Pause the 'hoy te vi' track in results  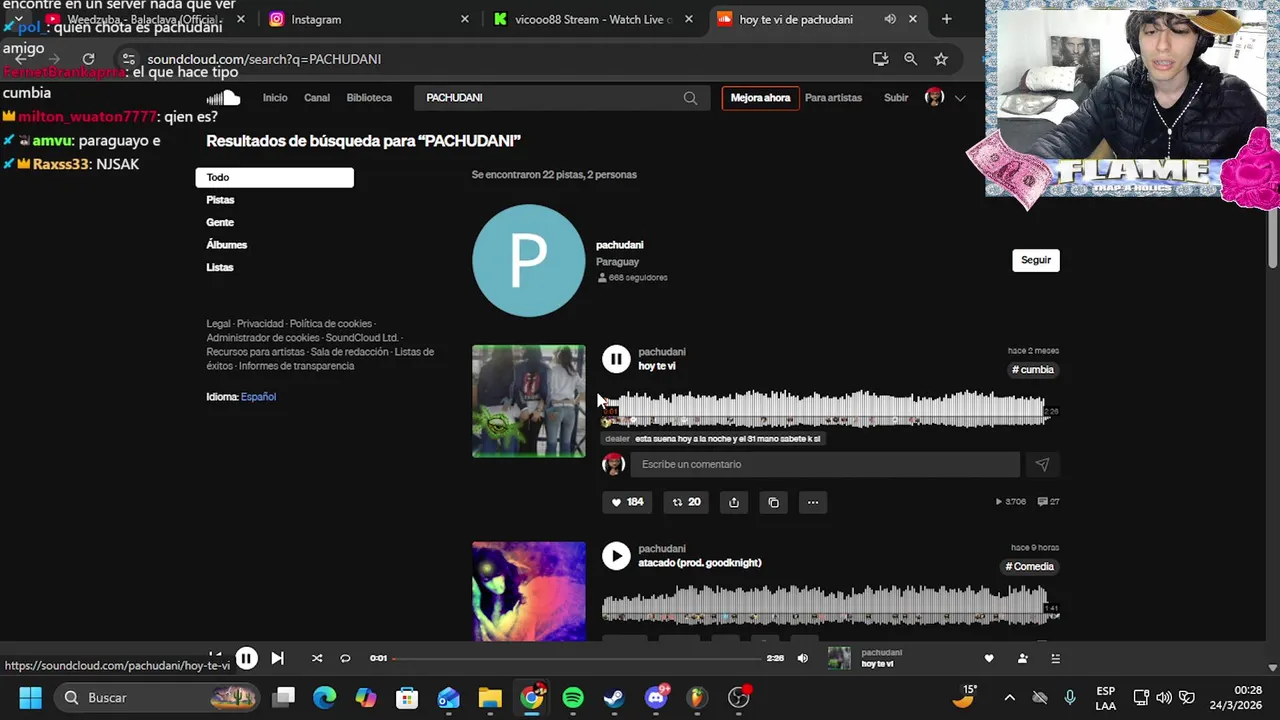tap(616, 358)
